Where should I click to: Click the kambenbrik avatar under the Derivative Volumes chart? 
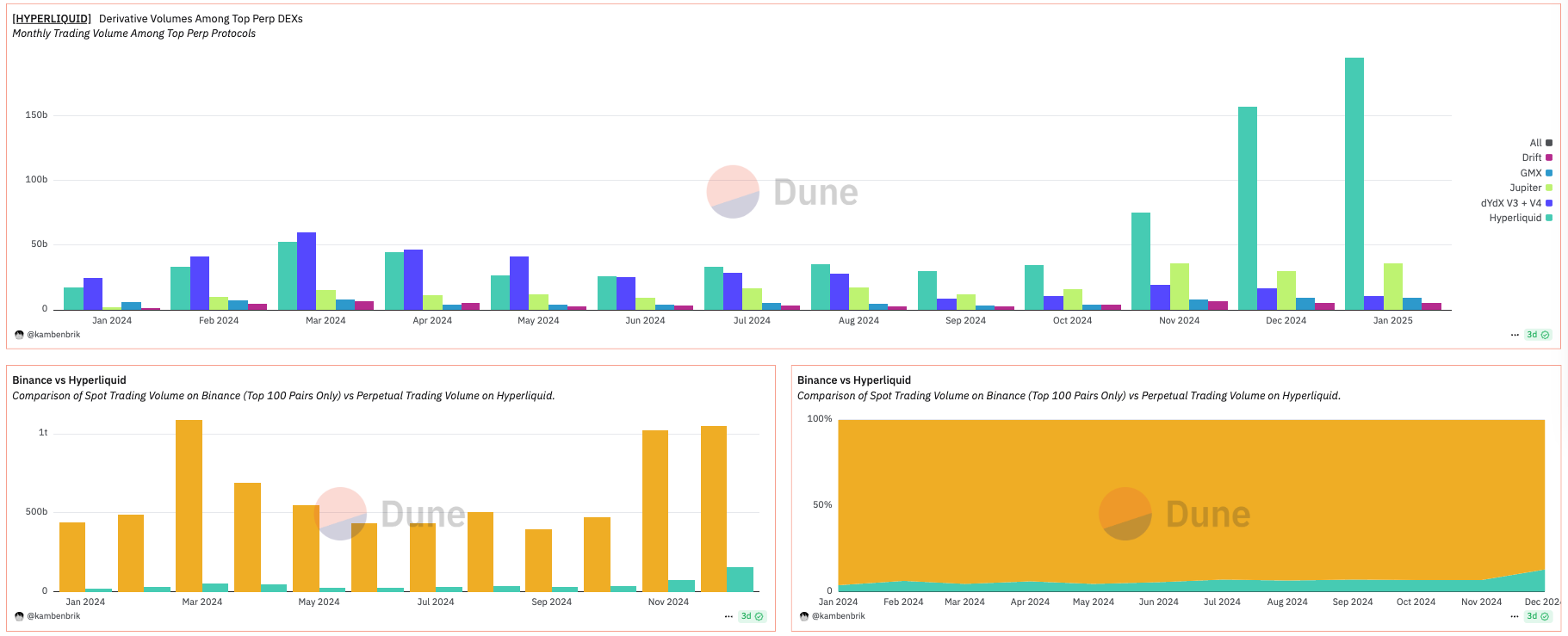pos(19,335)
